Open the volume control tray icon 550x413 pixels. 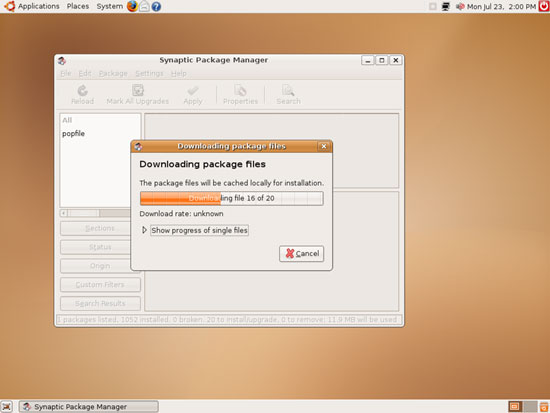tap(460, 6)
